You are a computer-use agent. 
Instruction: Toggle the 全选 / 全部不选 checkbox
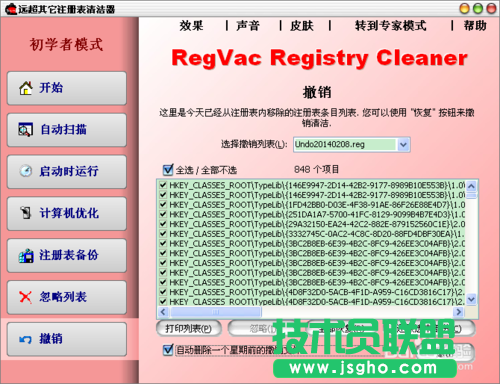(168, 170)
